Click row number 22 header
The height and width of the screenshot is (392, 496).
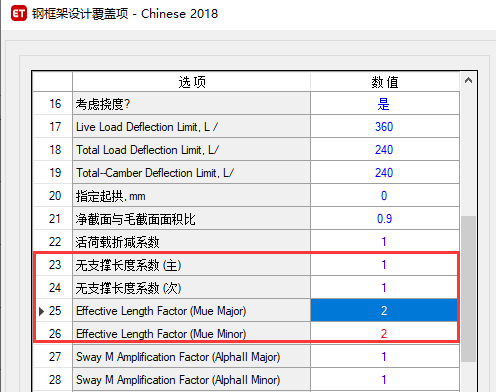(53, 242)
